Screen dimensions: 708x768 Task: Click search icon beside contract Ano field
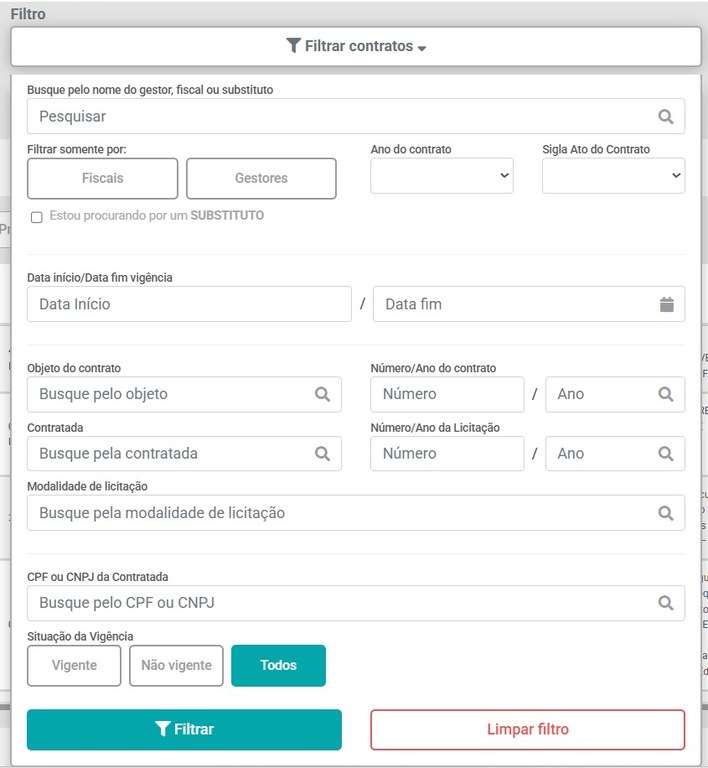click(666, 394)
